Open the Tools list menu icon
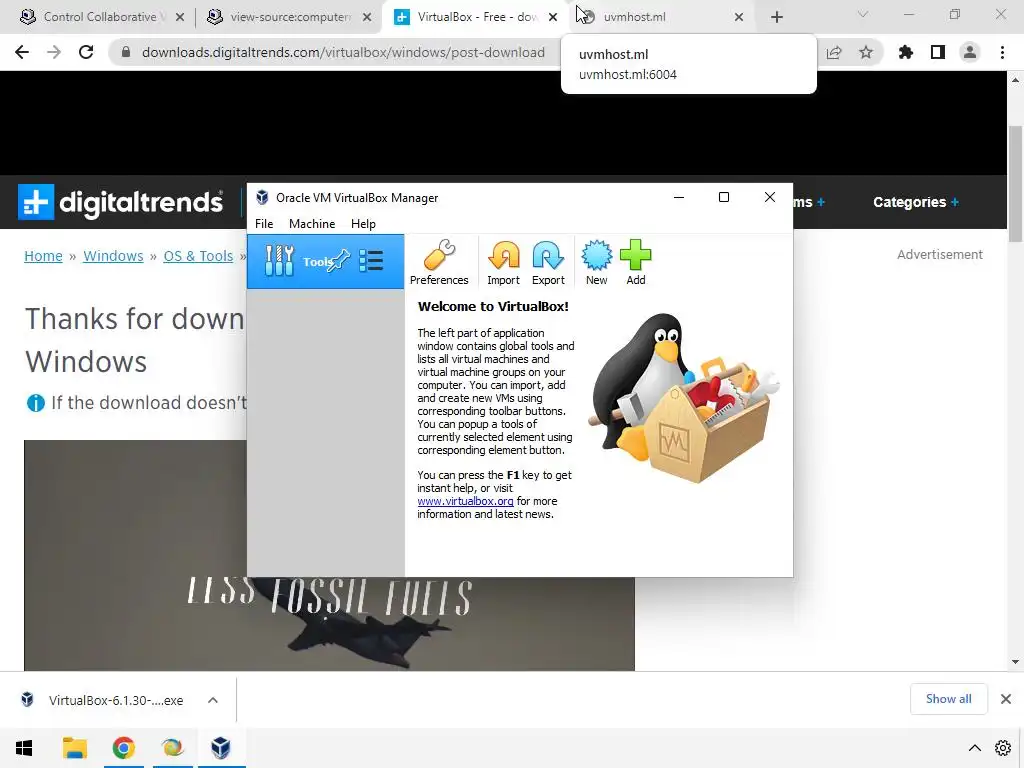 pos(371,261)
